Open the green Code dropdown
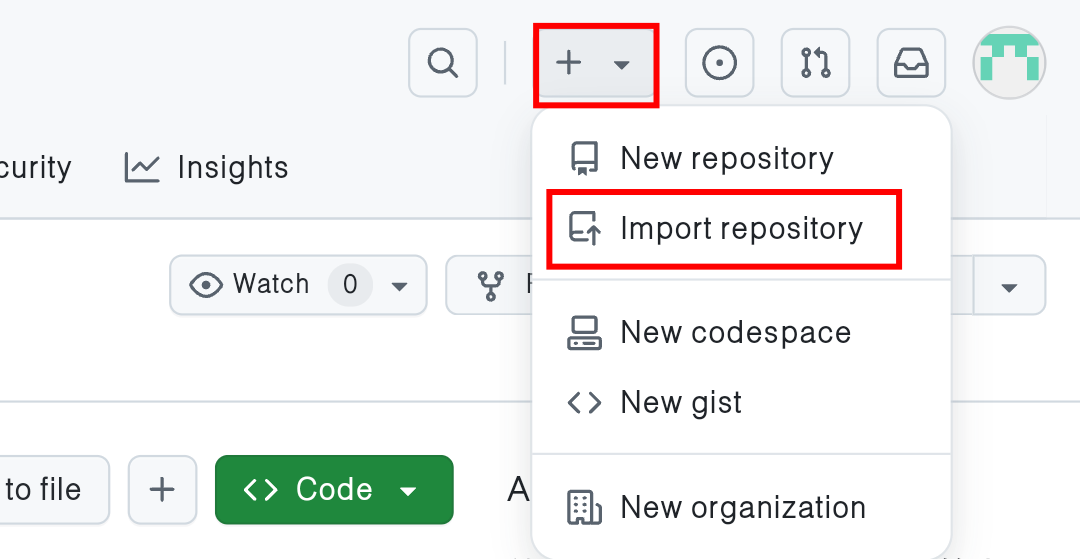 coord(334,489)
